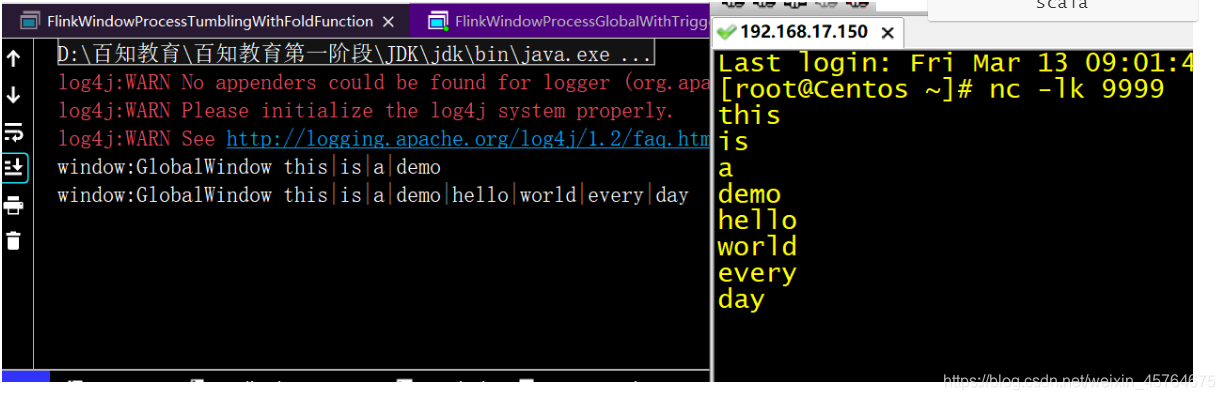This screenshot has height=400, width=1225.
Task: Click output line 'window:GlobalWindow this|is|a|demo'
Action: tap(249, 166)
